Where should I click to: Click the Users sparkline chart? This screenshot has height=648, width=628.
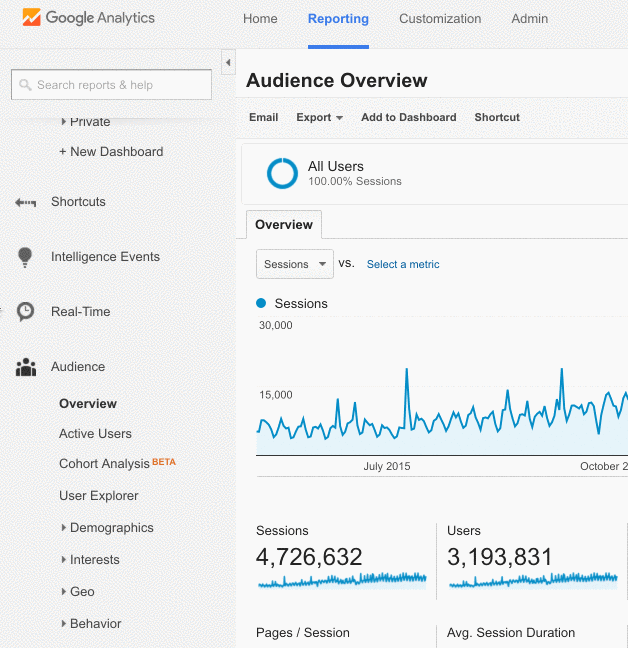coord(533,580)
